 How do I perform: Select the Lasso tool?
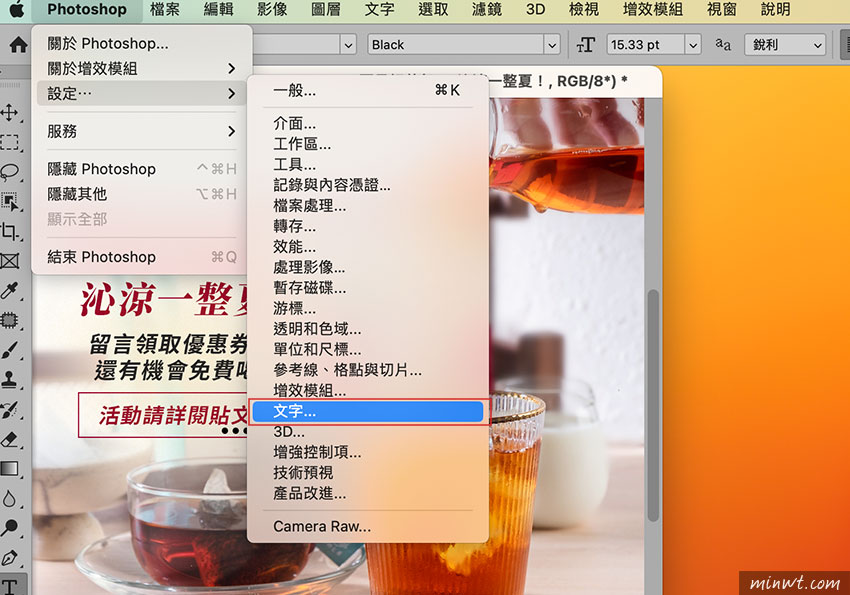[x=9, y=172]
